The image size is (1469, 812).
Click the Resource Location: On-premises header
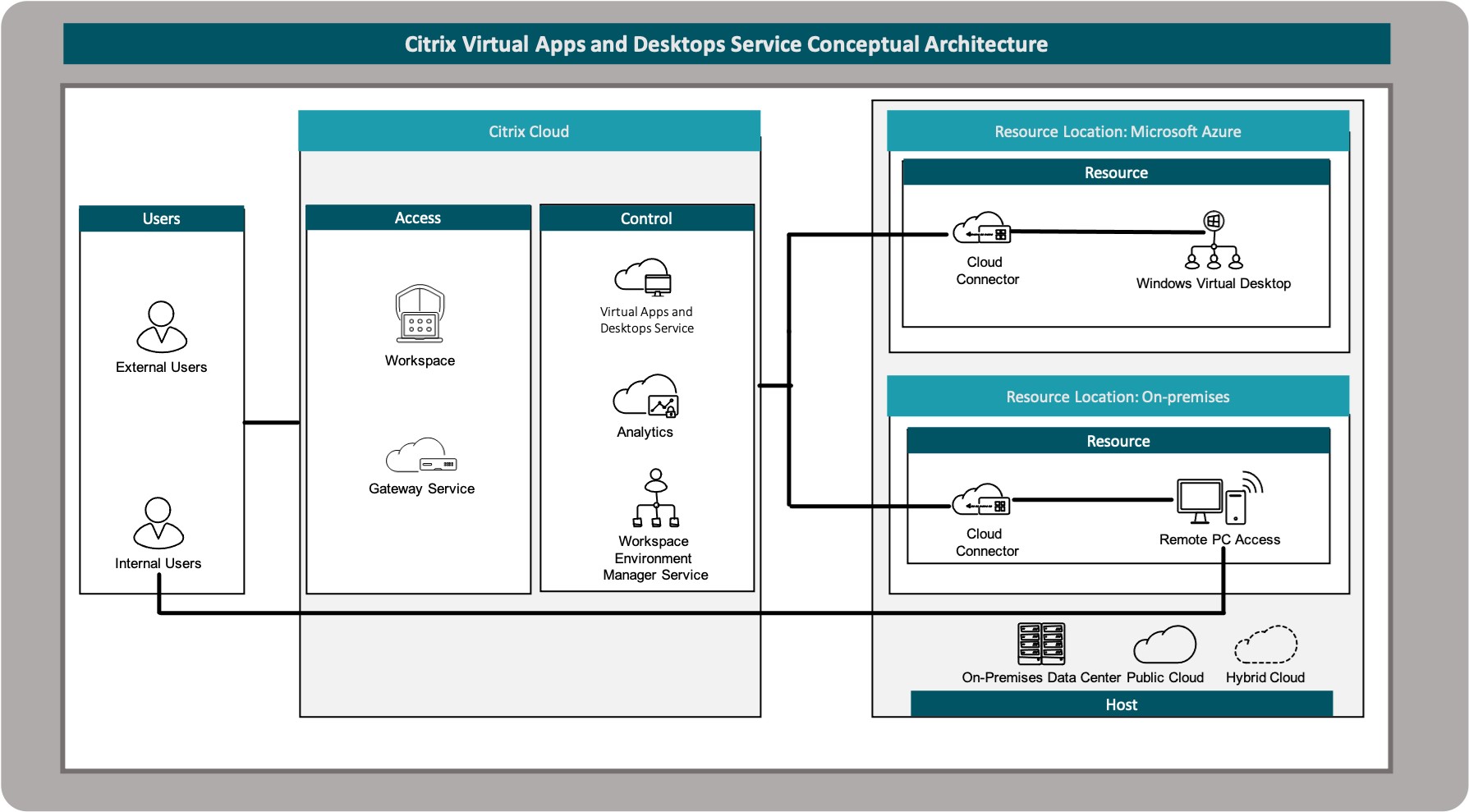coord(1118,397)
